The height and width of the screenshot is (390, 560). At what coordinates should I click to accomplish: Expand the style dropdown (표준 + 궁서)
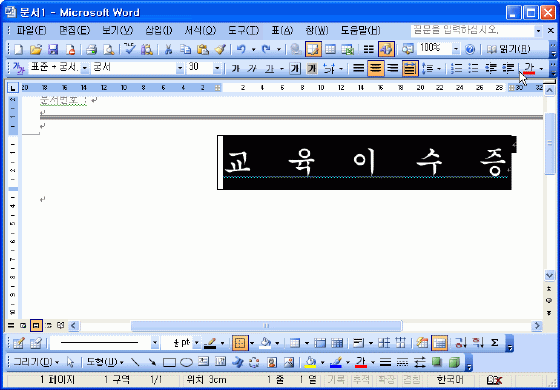85,68
